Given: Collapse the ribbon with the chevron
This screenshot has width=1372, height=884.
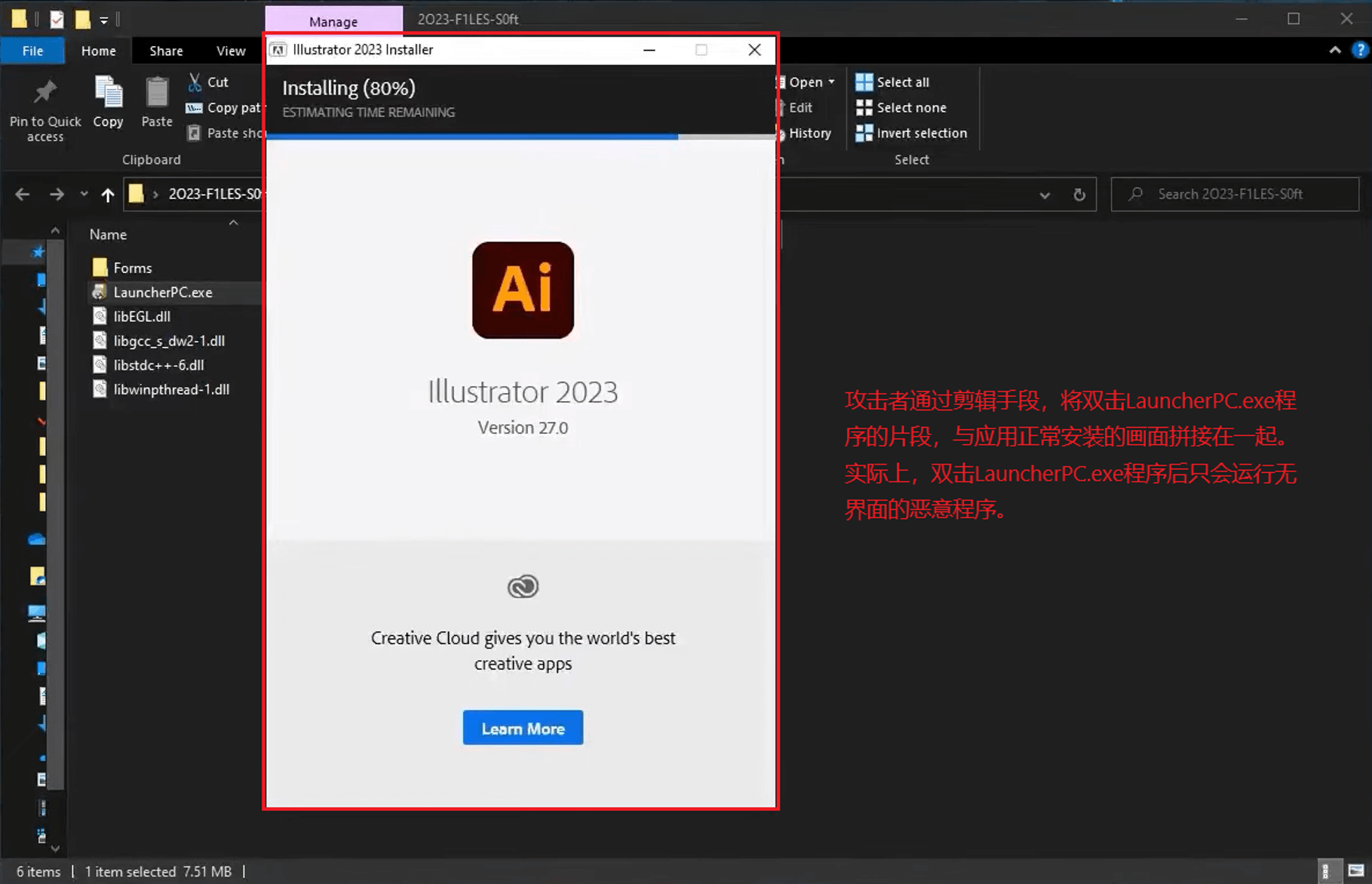Looking at the screenshot, I should [1335, 51].
